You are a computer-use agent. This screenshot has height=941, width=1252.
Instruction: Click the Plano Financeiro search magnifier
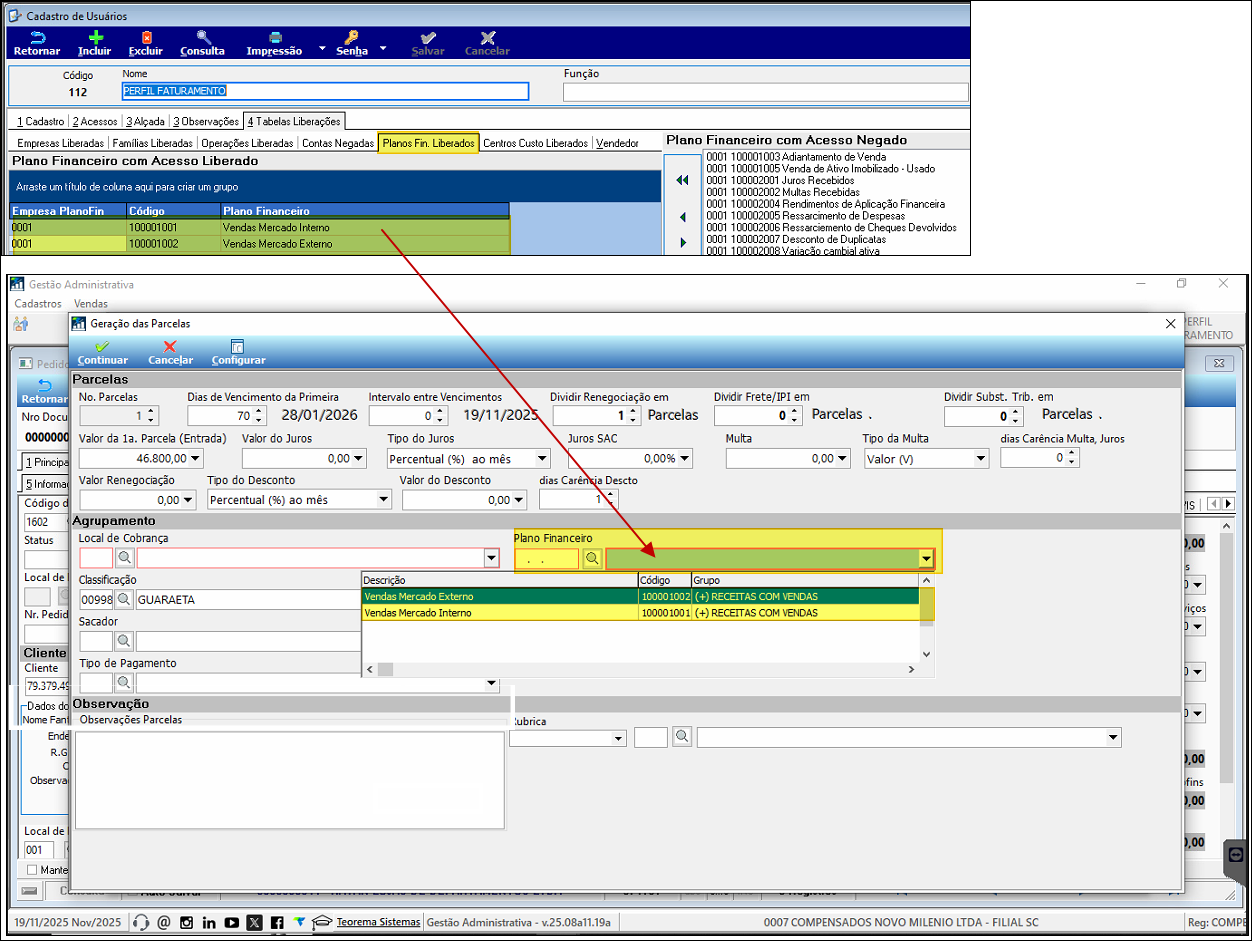point(592,559)
